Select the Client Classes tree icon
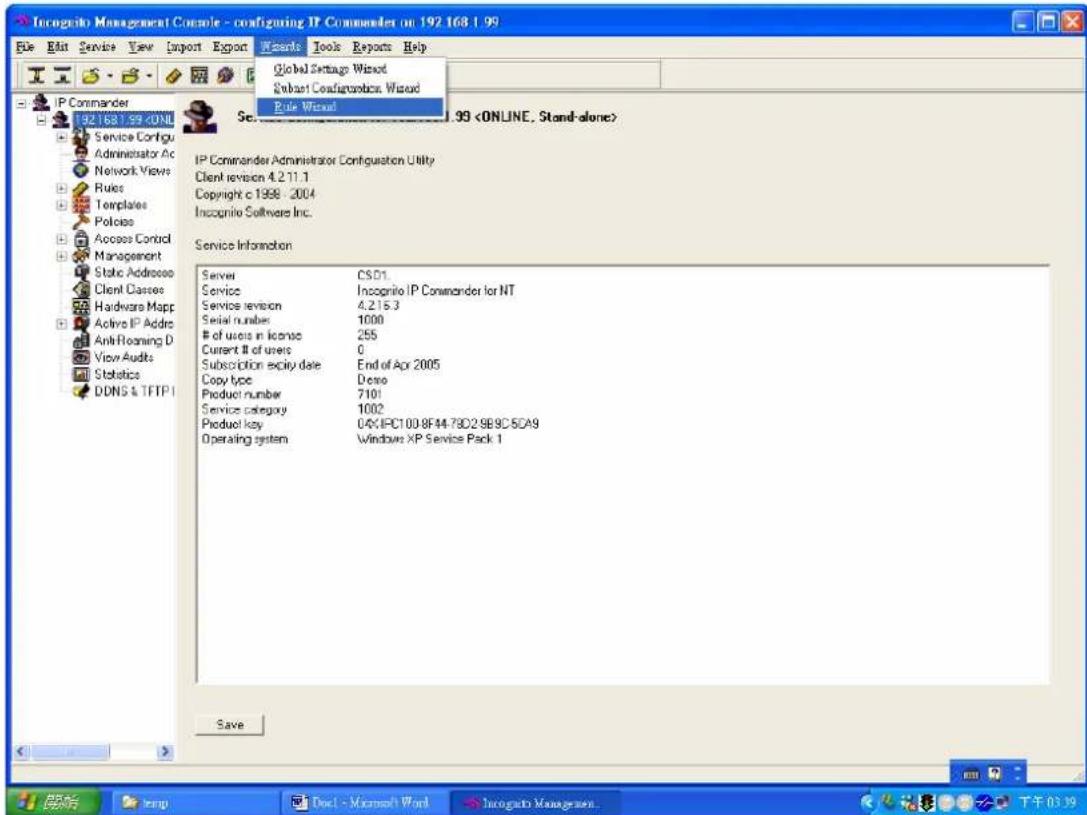The image size is (1087, 815). coord(82,289)
